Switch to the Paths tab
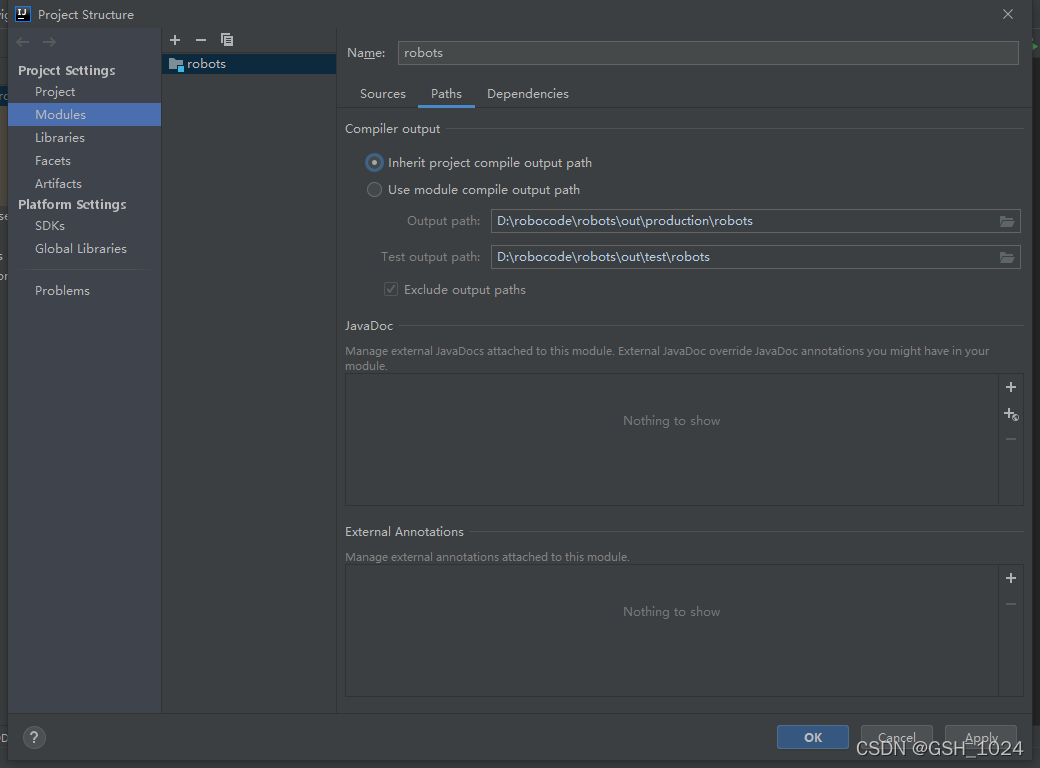 (446, 94)
